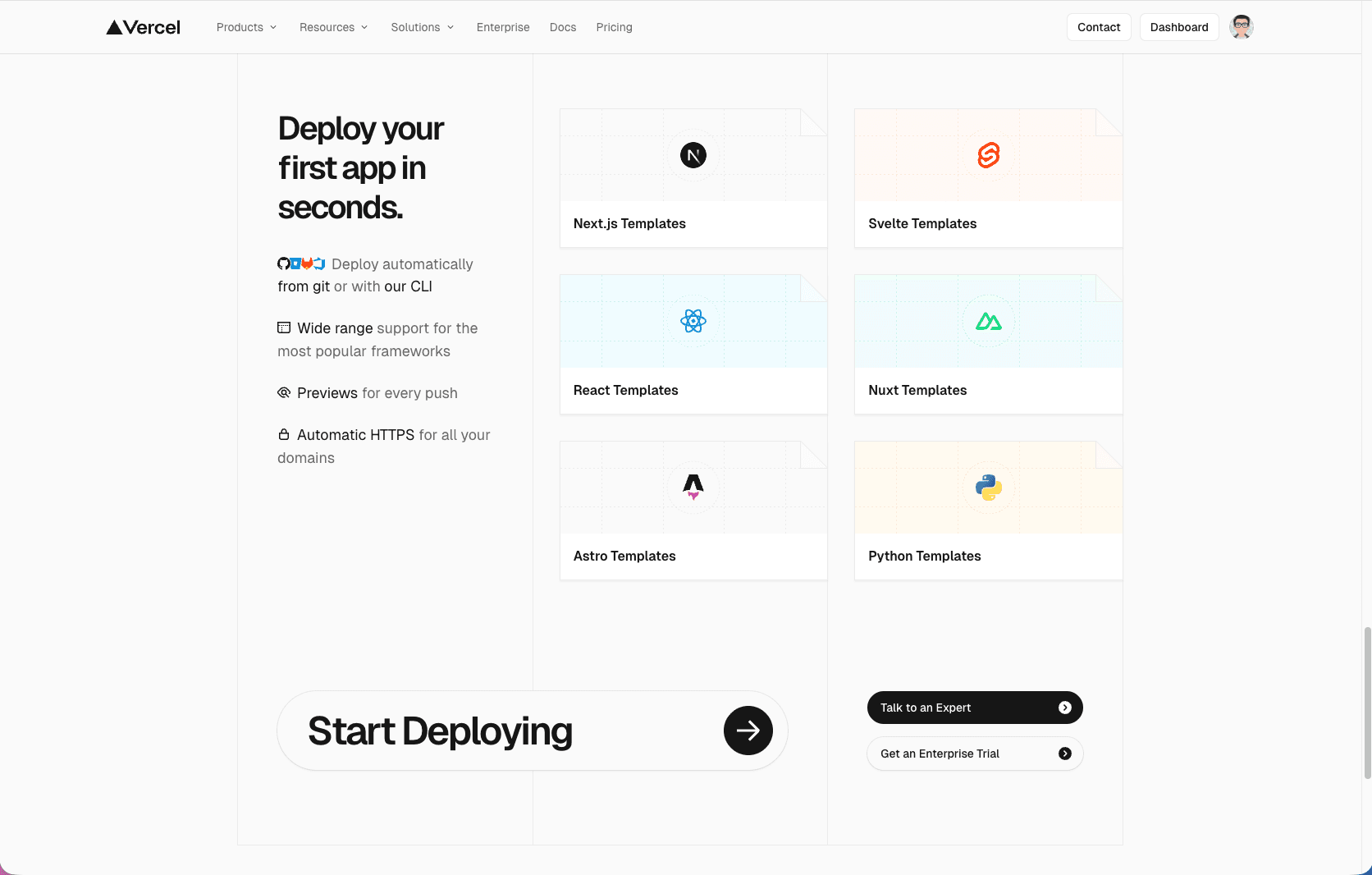Click the Vercel logo in the navbar

click(144, 27)
